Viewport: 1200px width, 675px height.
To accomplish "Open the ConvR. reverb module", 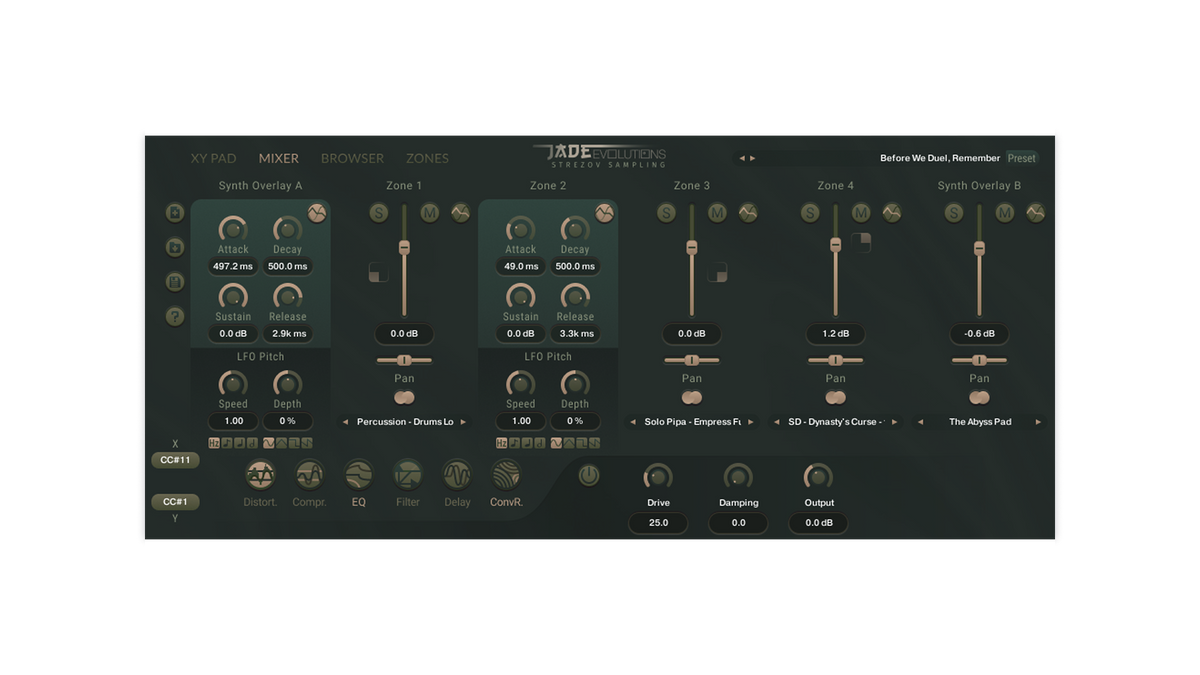I will (506, 475).
